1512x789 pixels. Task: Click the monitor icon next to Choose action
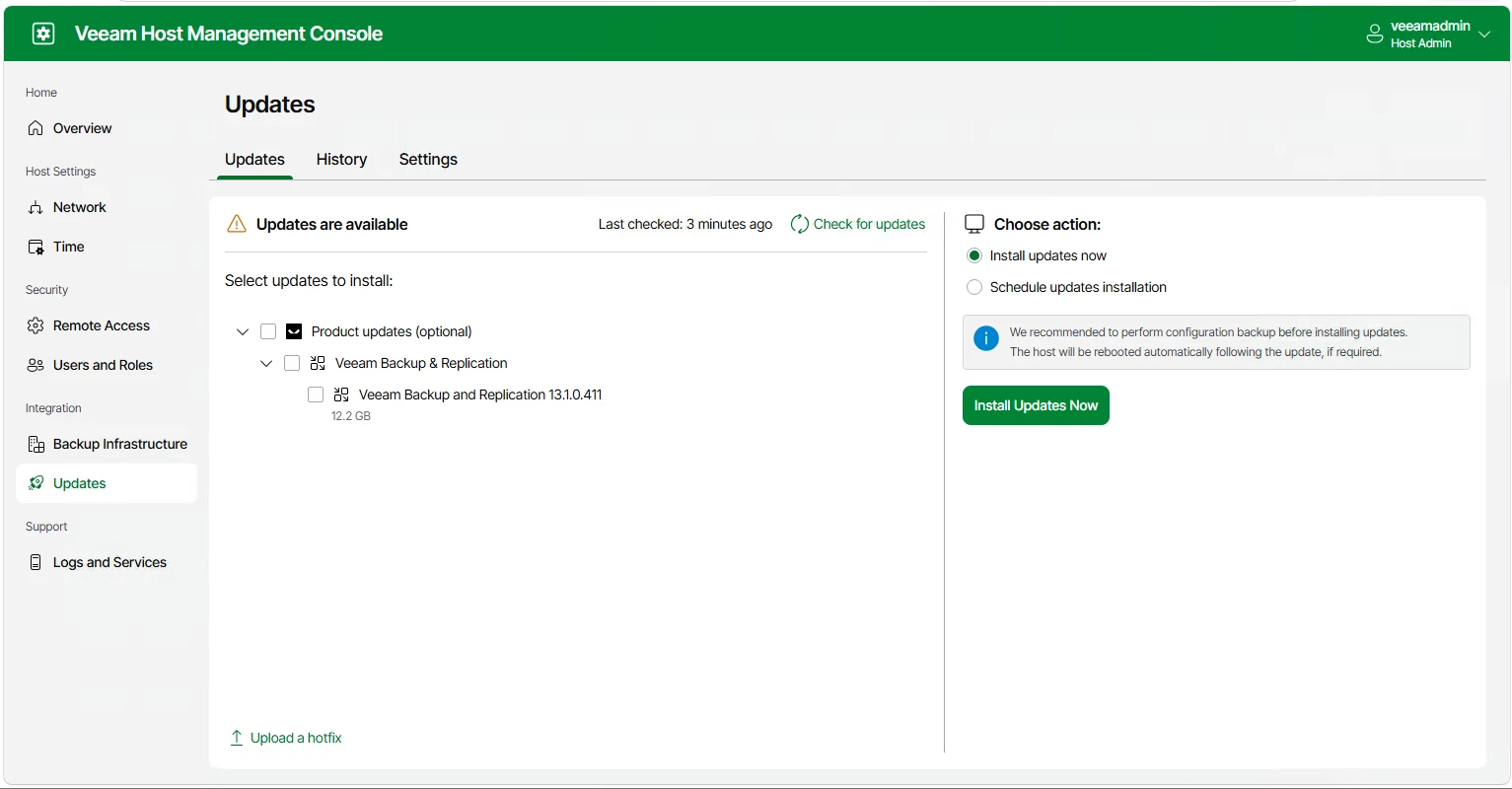974,224
